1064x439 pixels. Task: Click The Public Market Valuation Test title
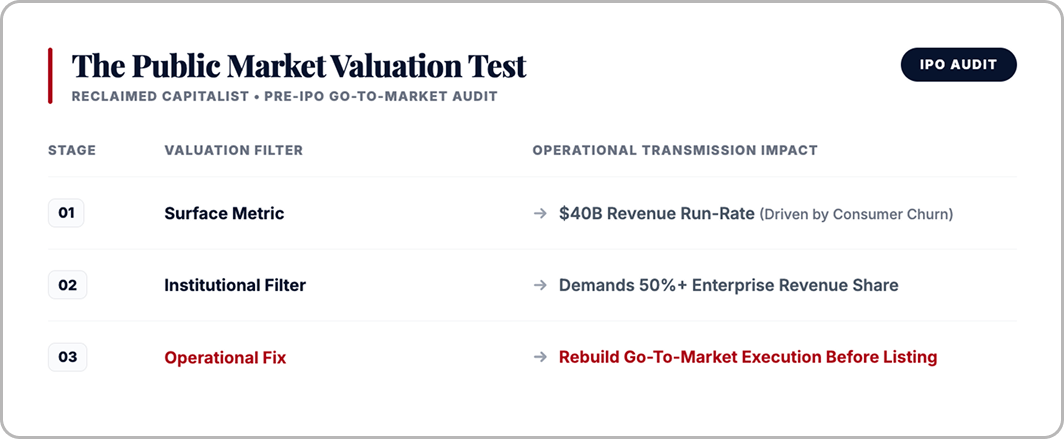click(299, 66)
